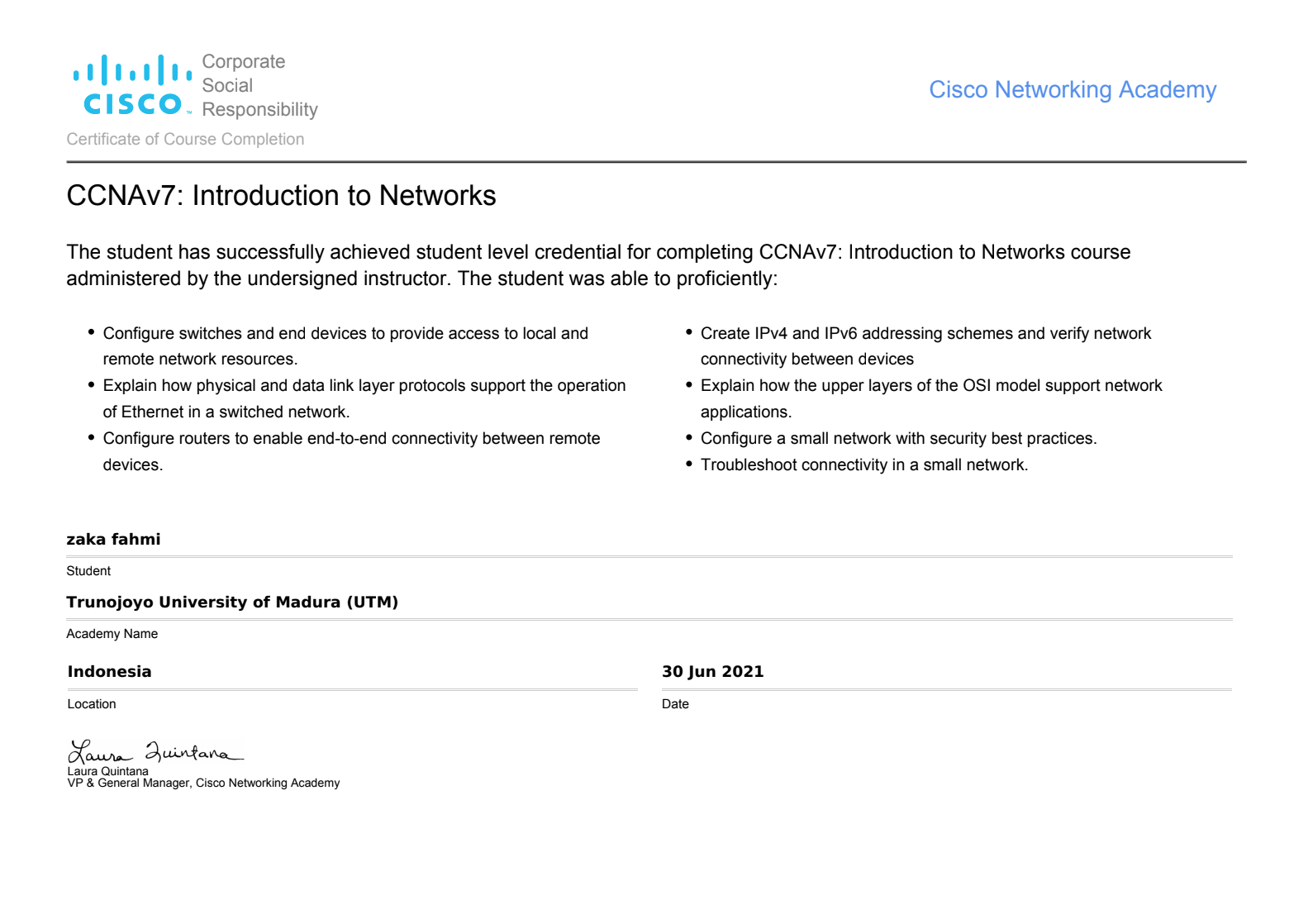Click the bullet about configuring switches

coord(345,334)
